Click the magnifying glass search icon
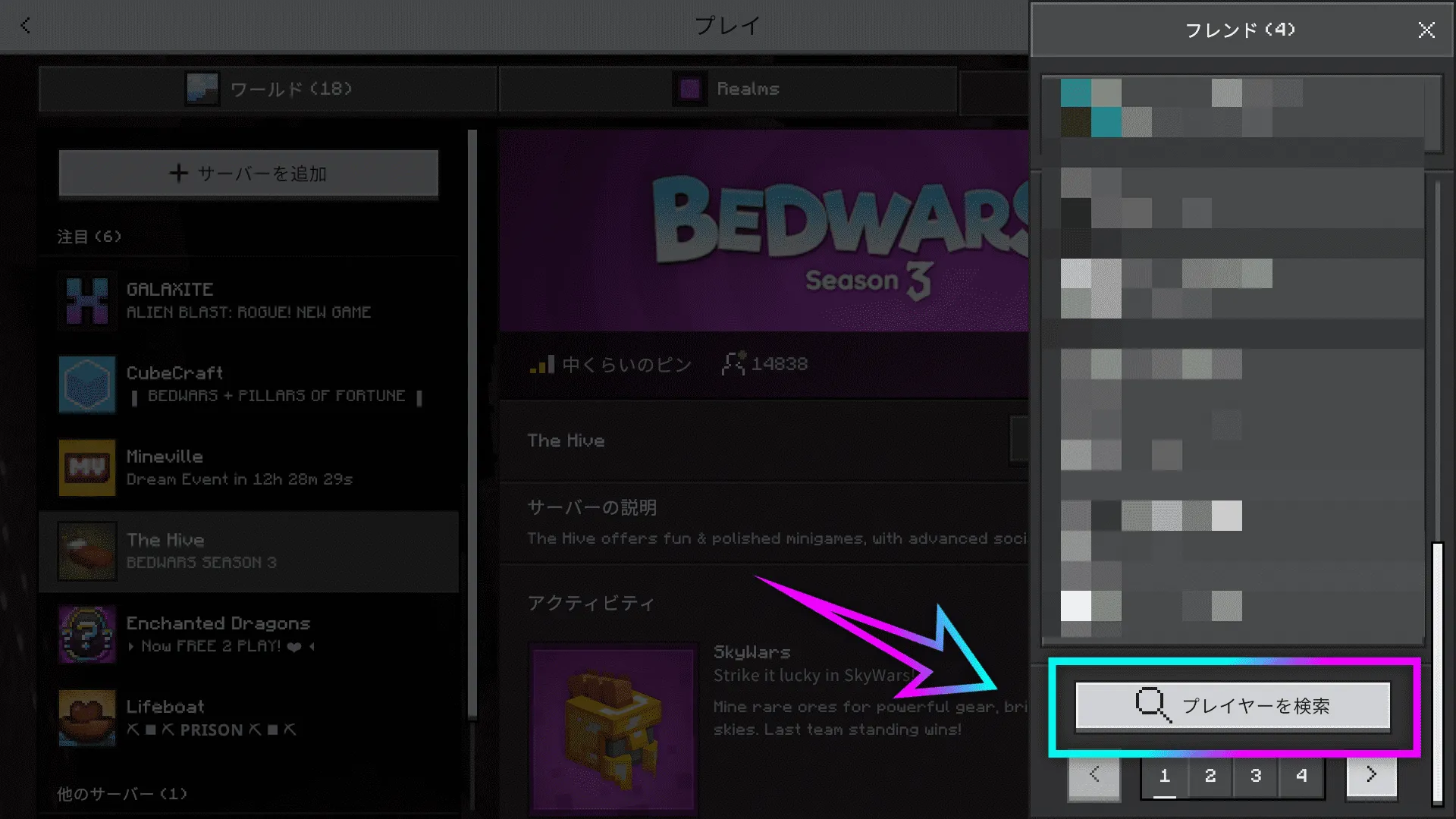 click(1153, 705)
